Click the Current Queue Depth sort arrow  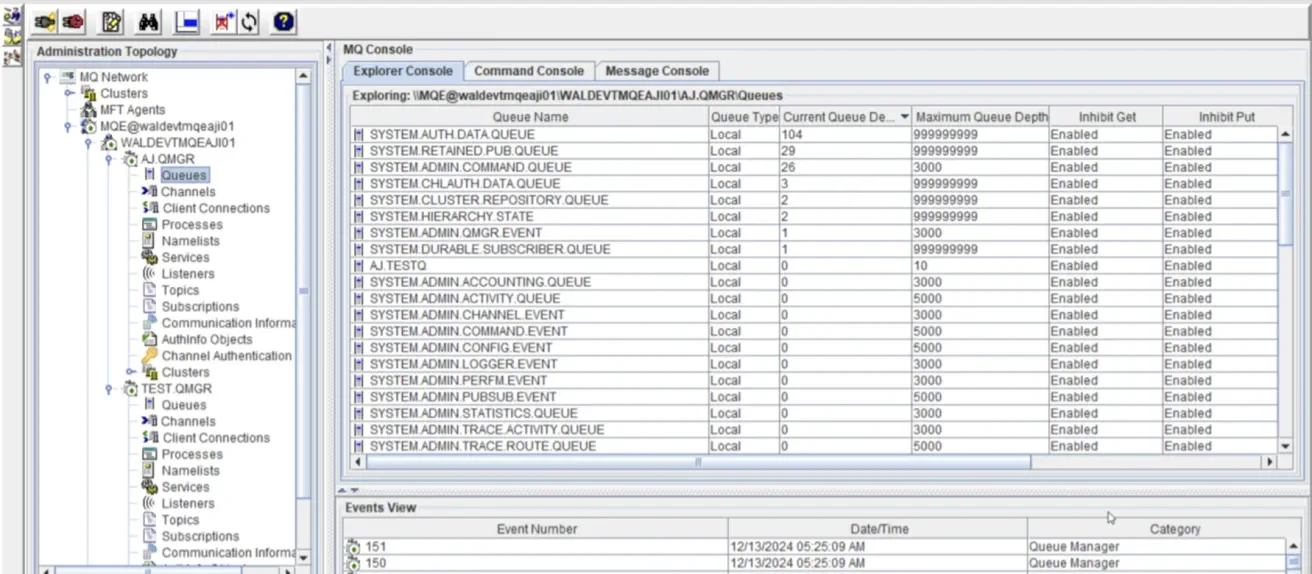click(x=905, y=117)
